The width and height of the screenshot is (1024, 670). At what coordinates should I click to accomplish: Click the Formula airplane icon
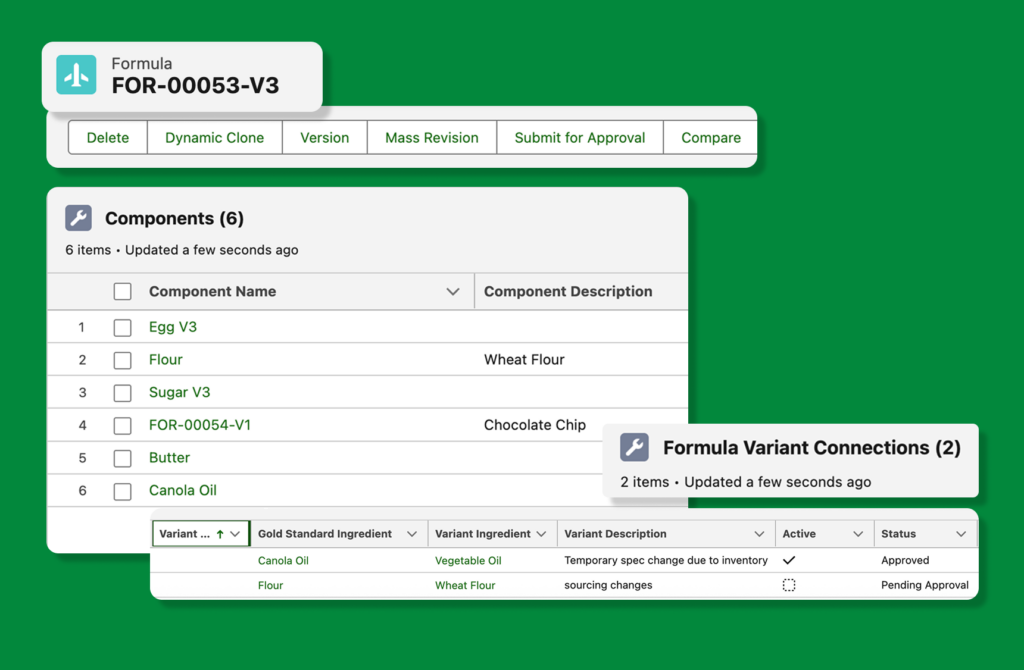point(76,75)
